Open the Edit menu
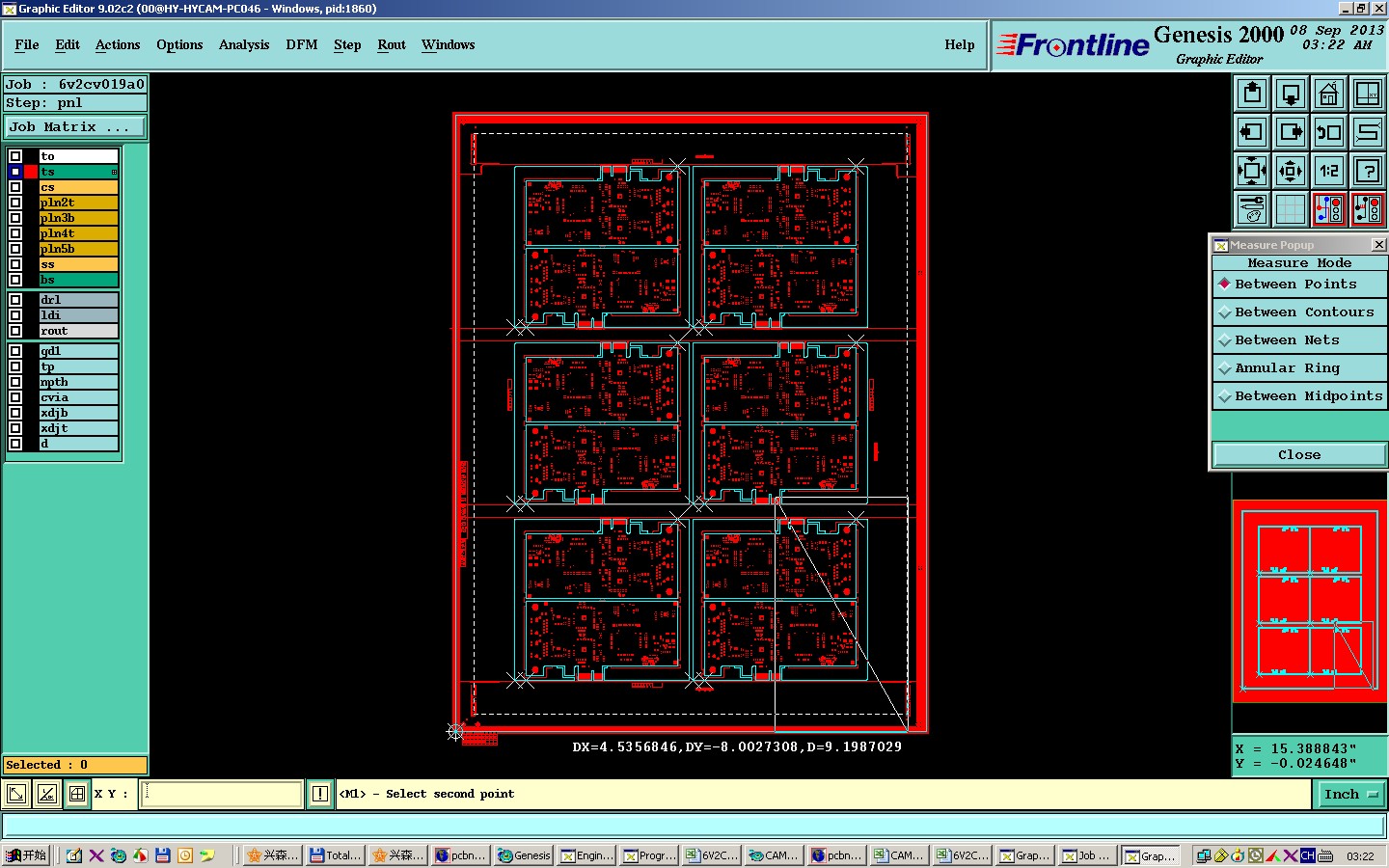Screen dimensions: 1389x868 68,44
